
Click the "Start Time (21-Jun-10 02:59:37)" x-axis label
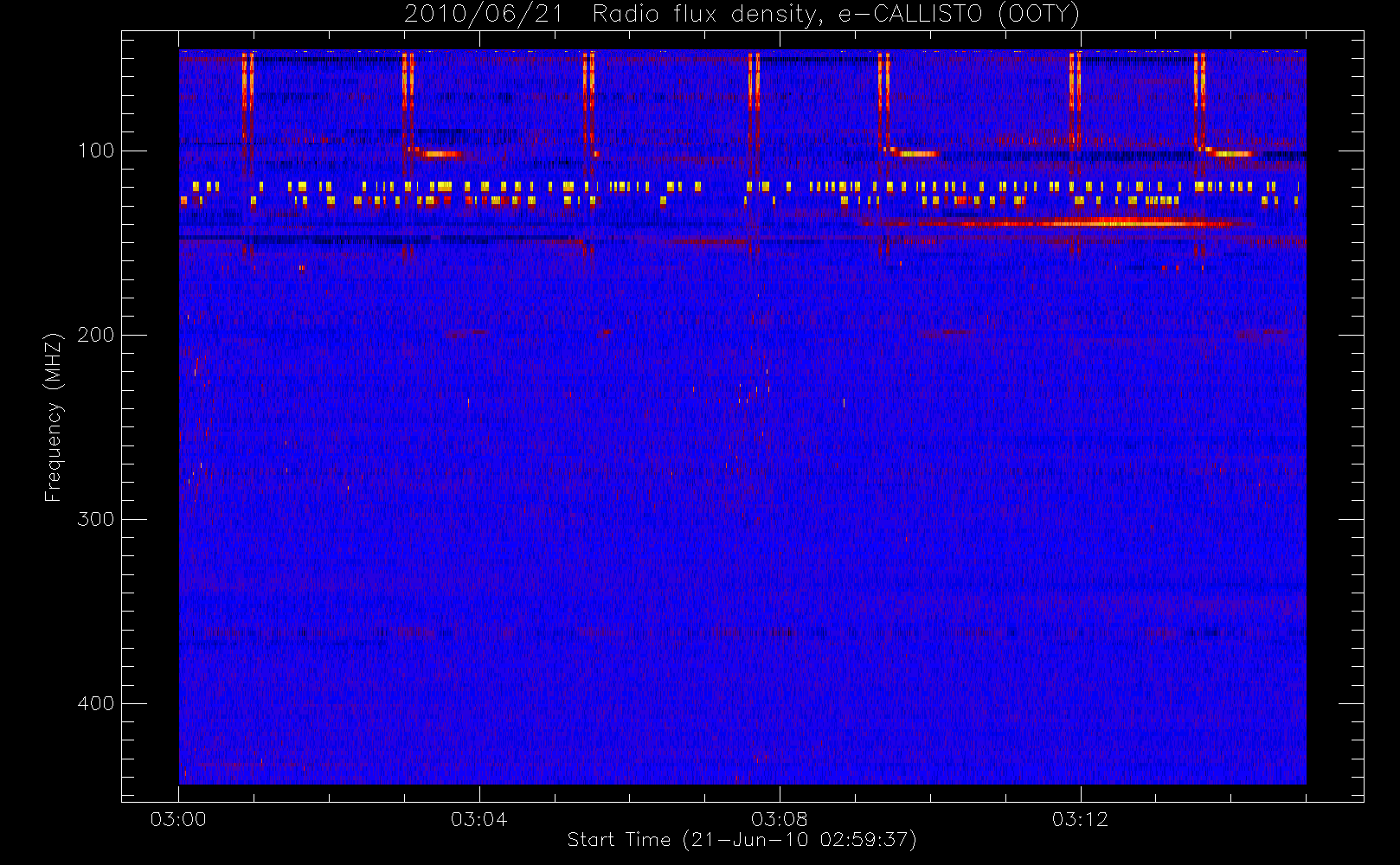pos(742,840)
